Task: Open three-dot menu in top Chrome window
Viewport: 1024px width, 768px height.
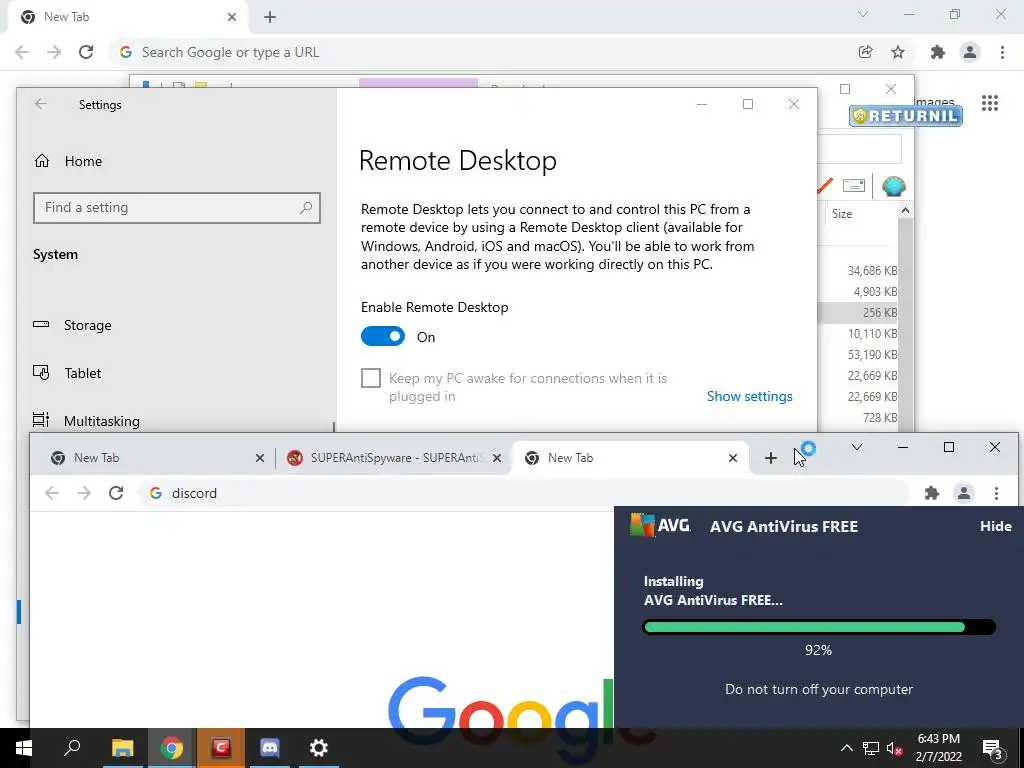Action: (x=1002, y=52)
